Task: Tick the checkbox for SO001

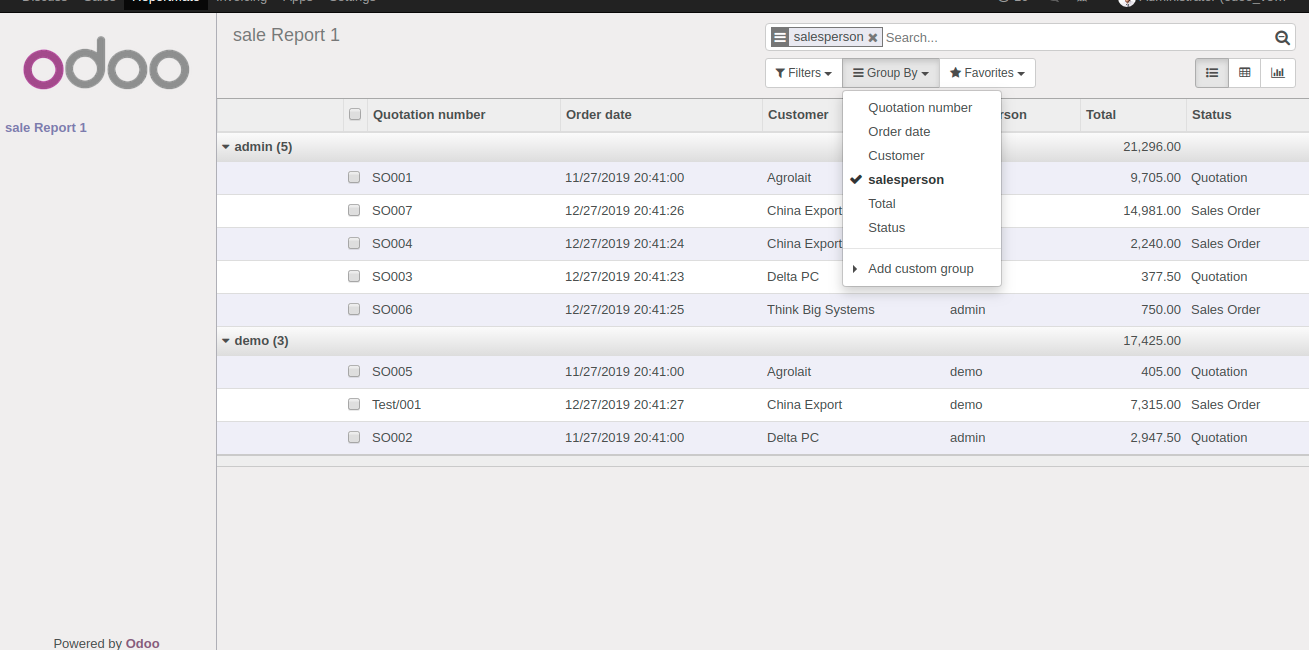Action: (354, 178)
